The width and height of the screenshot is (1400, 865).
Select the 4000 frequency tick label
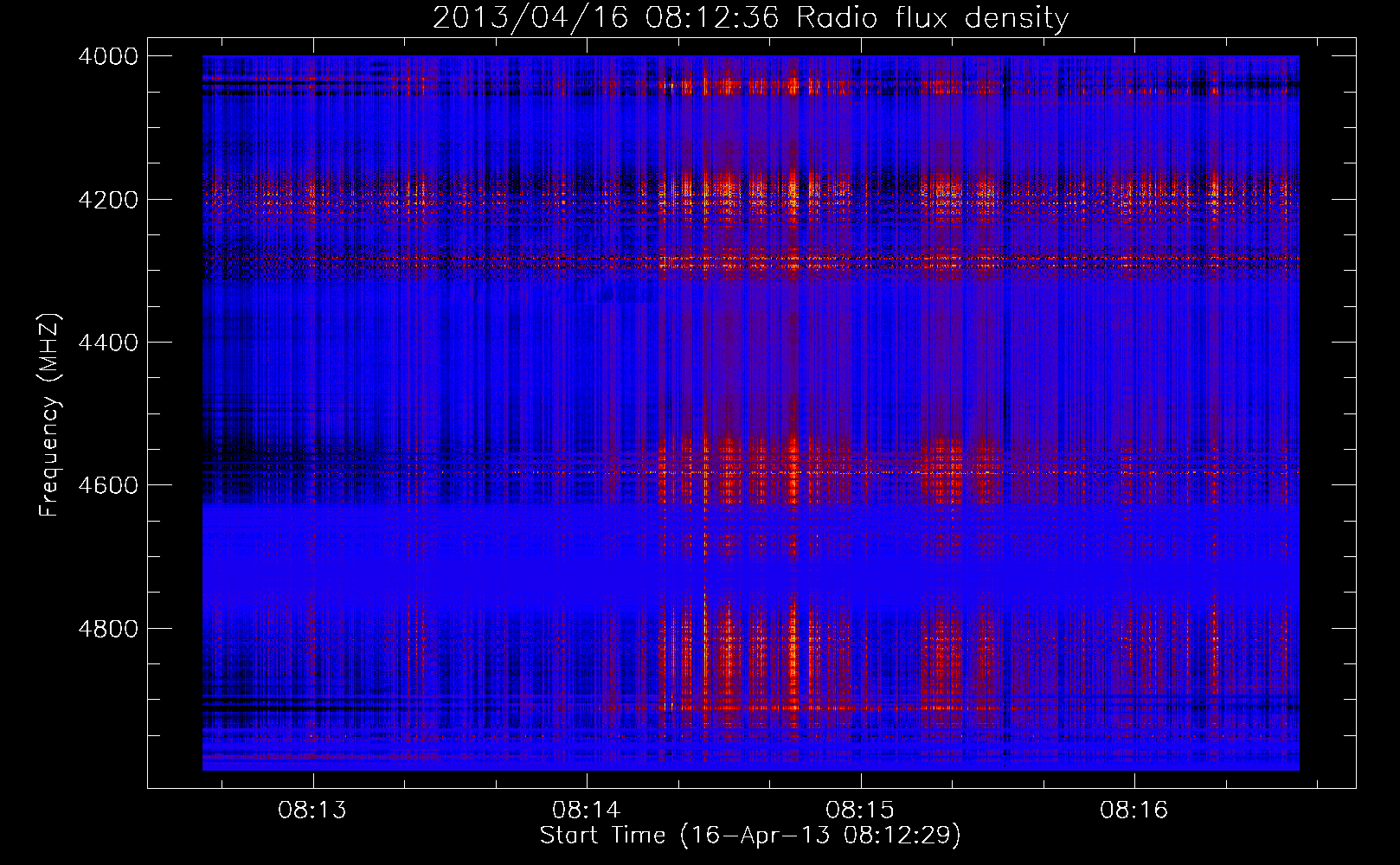tap(108, 56)
